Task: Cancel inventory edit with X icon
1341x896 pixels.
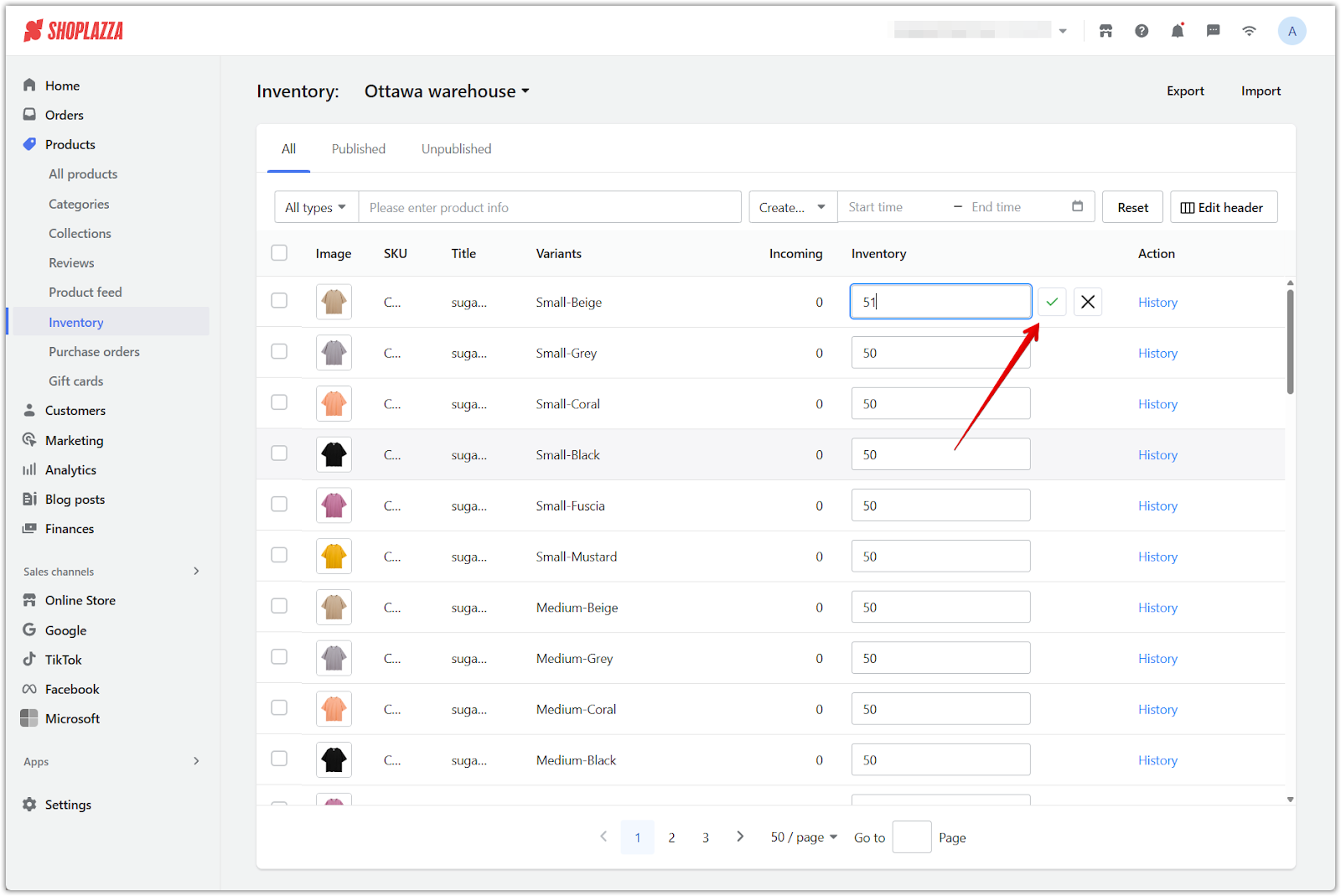Action: tap(1088, 302)
